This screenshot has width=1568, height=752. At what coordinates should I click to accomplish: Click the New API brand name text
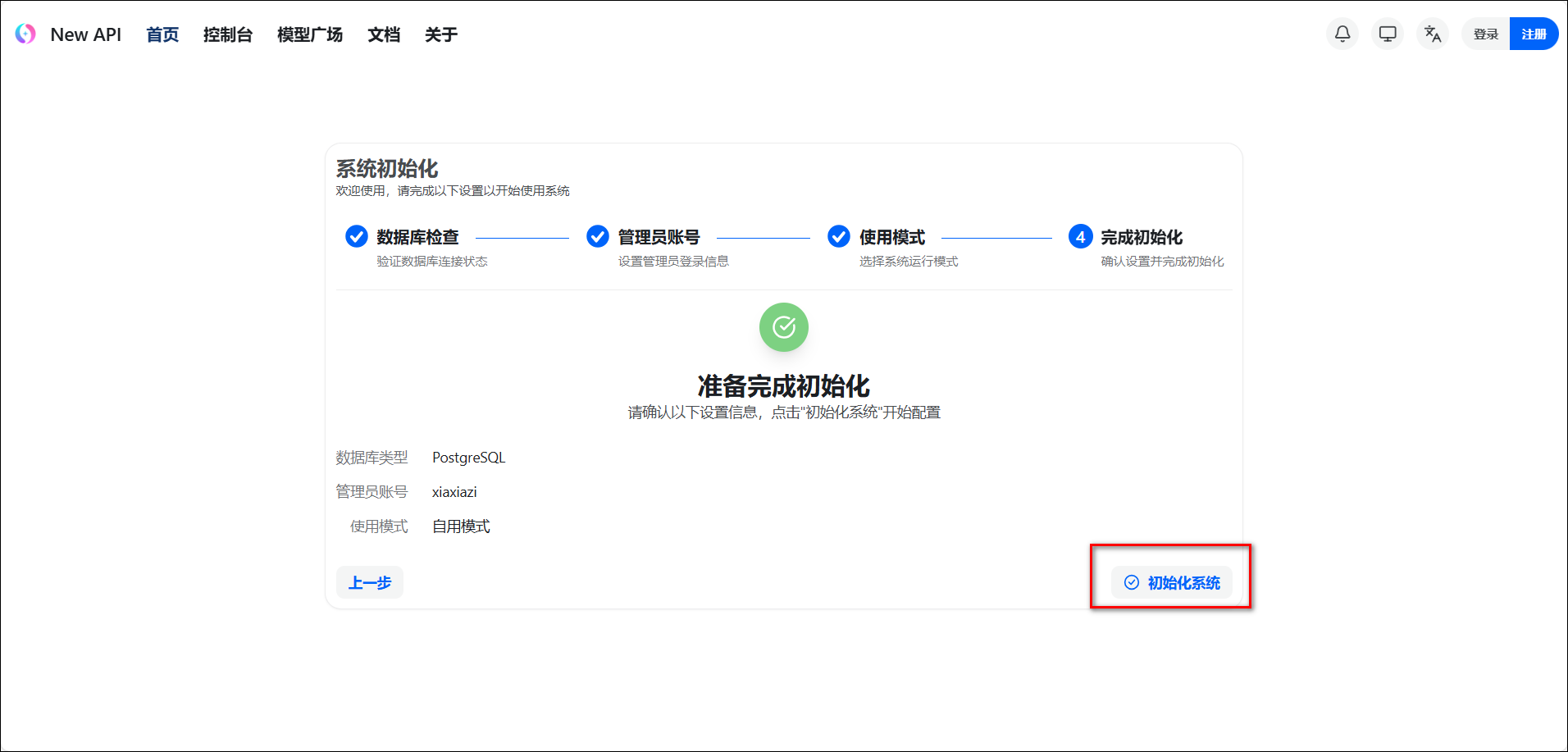(x=85, y=34)
